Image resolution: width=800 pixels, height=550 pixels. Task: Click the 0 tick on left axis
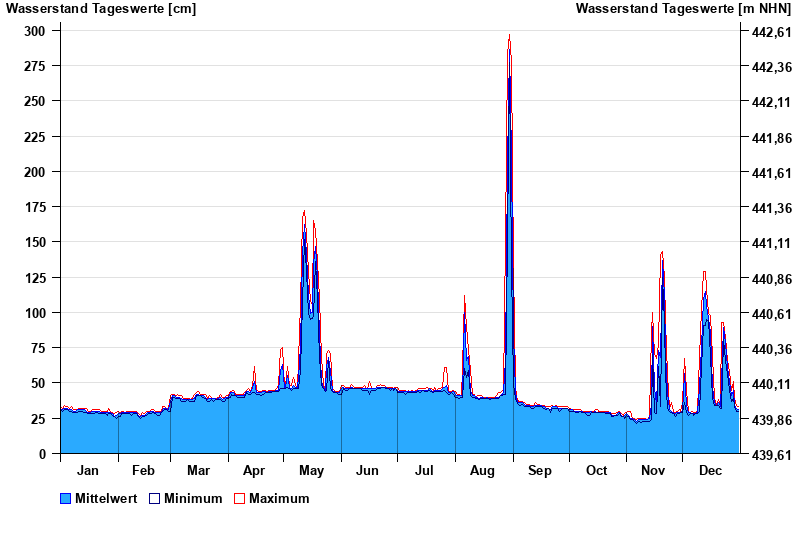pos(42,454)
